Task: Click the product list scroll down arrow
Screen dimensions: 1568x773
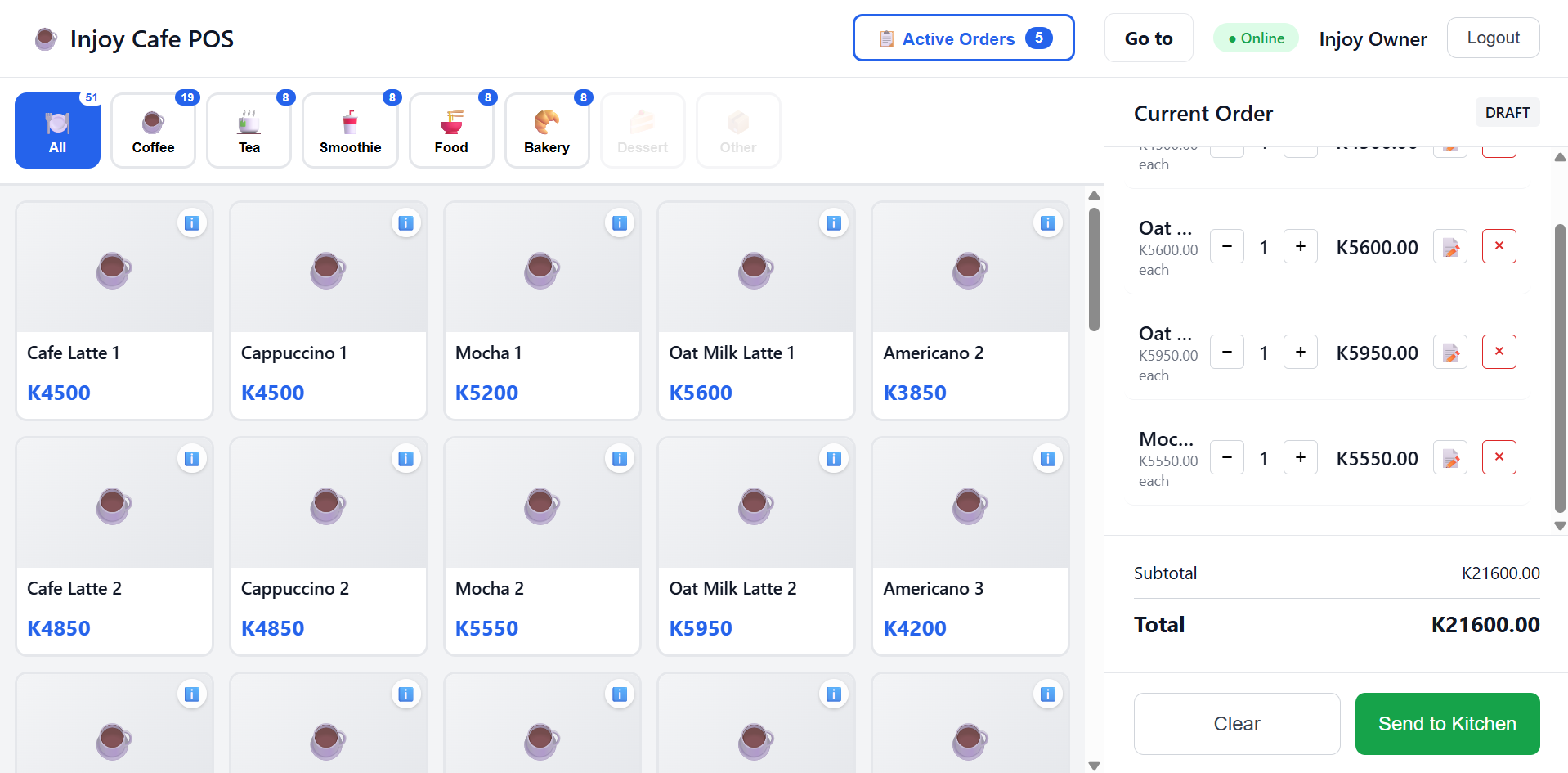Action: coord(1094,766)
